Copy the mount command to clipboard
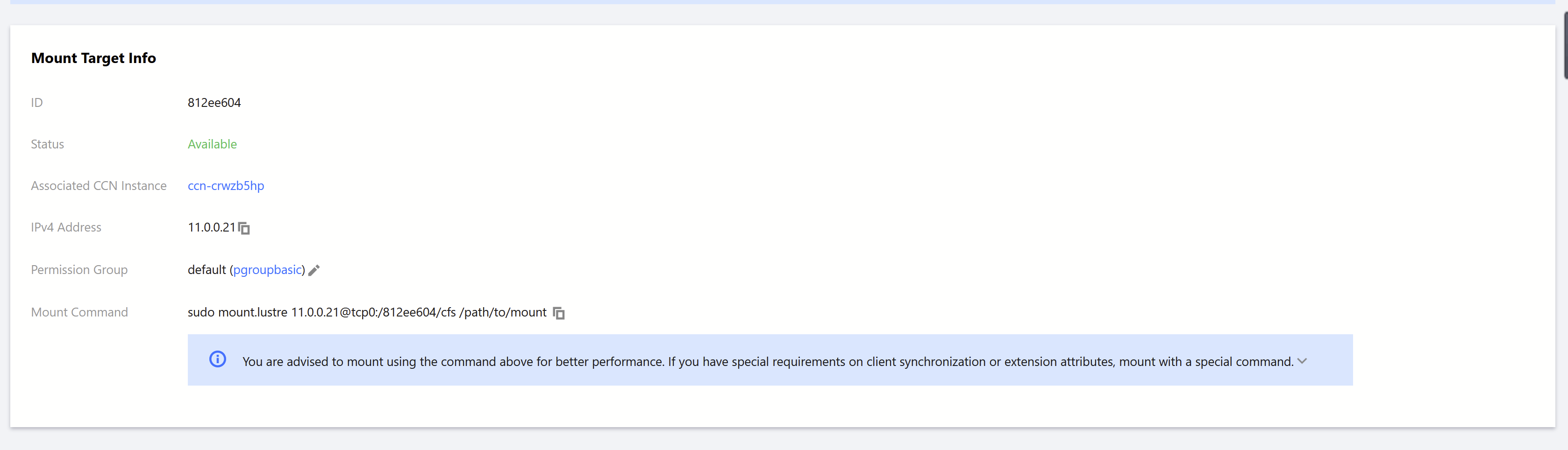1568x450 pixels. [x=559, y=313]
